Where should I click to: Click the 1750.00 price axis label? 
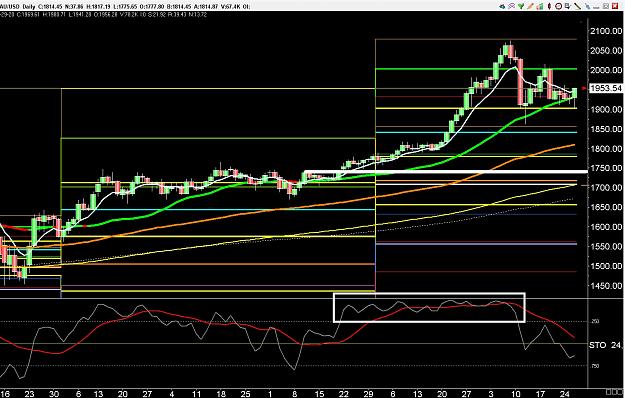tap(606, 169)
